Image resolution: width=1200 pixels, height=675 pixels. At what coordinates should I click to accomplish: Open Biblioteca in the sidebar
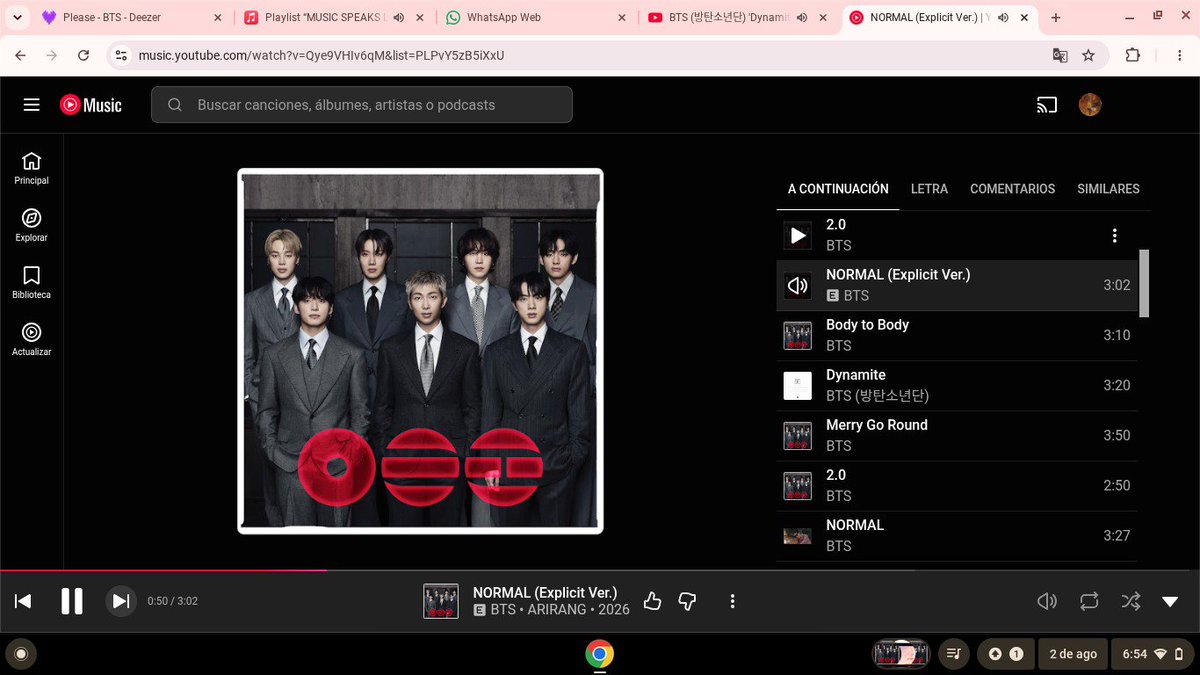[32, 282]
